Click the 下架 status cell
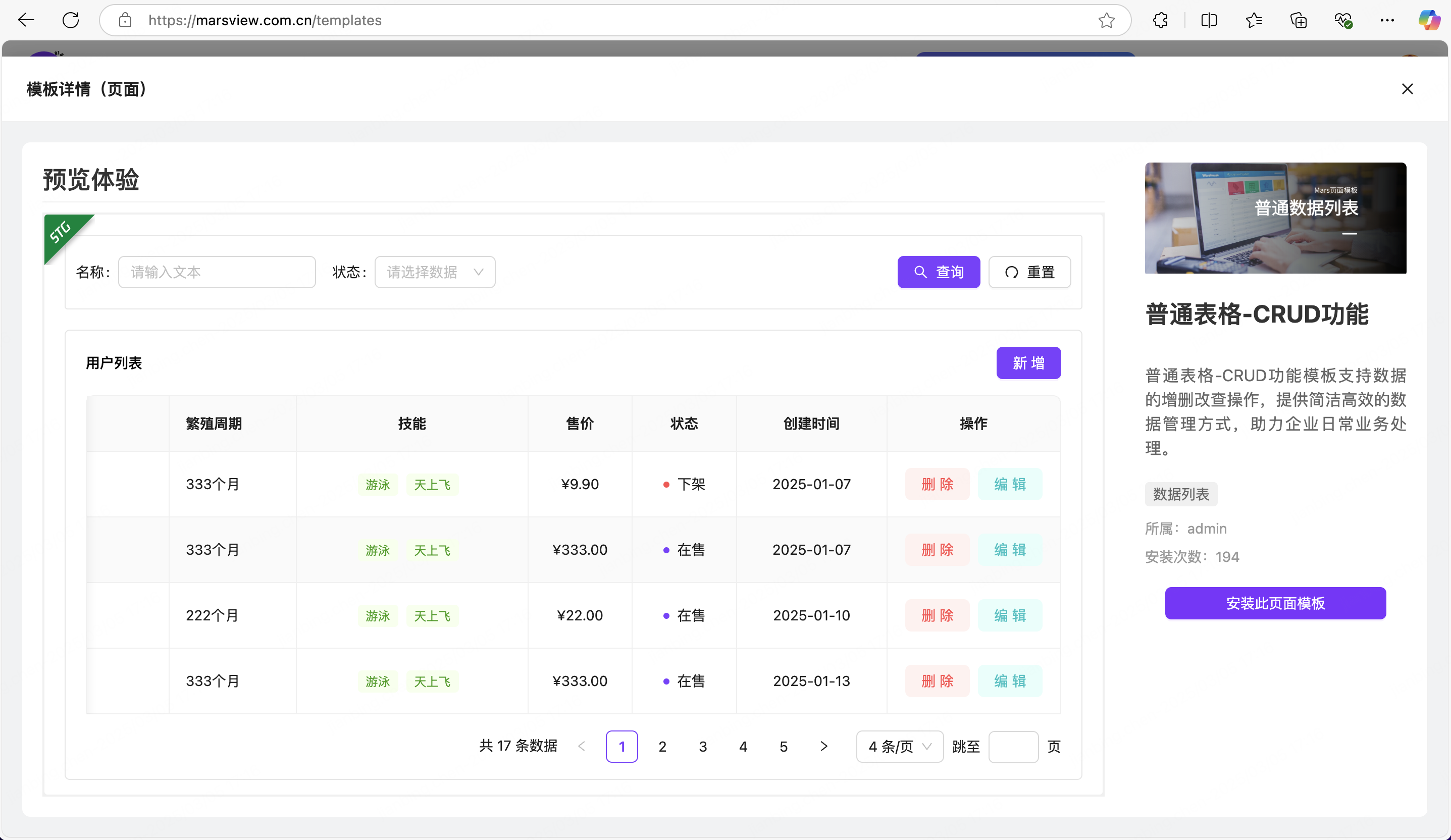 pyautogui.click(x=684, y=484)
